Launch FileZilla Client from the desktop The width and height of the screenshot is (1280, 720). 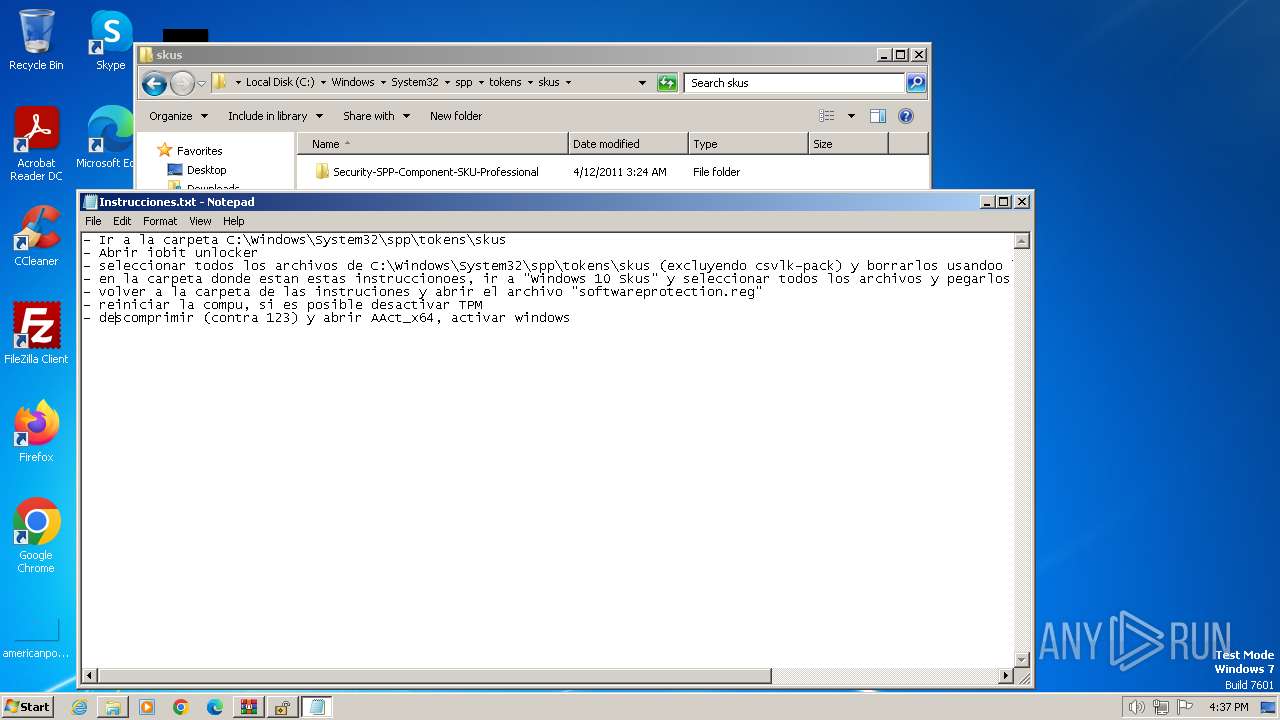click(36, 334)
